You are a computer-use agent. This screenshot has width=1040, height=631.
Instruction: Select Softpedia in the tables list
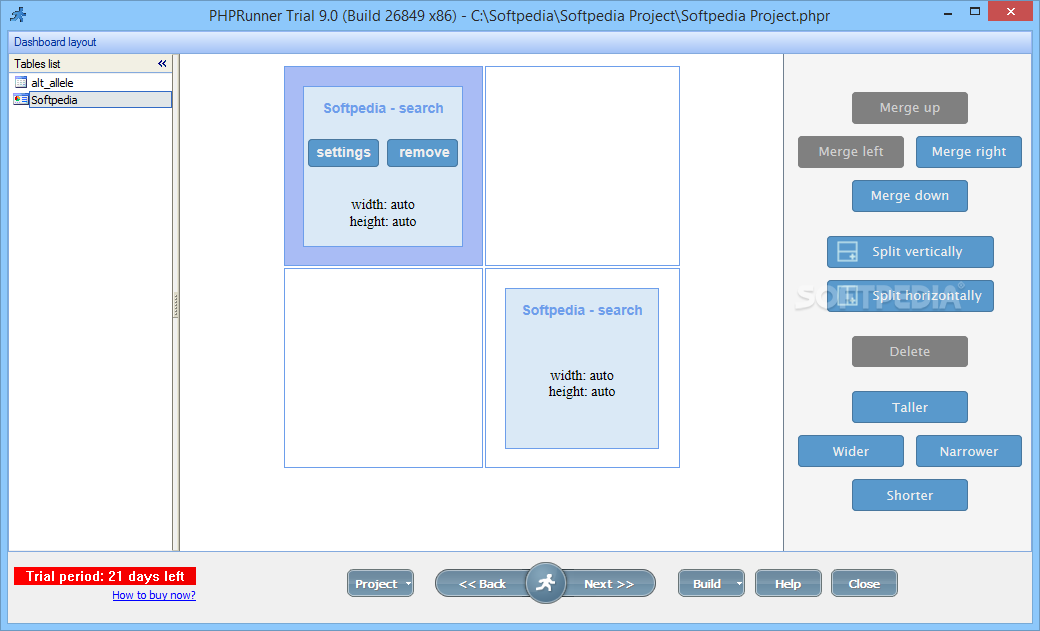[99, 100]
